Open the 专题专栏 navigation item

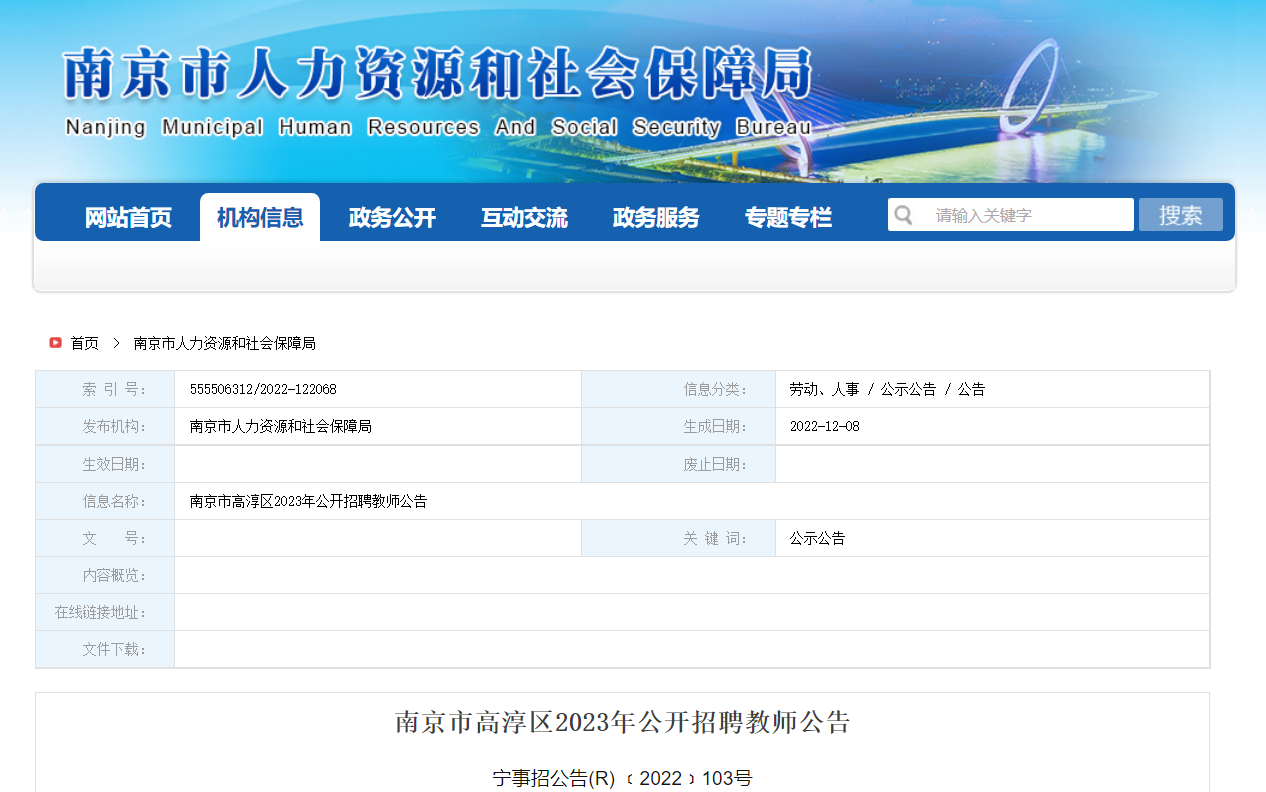pyautogui.click(x=788, y=217)
